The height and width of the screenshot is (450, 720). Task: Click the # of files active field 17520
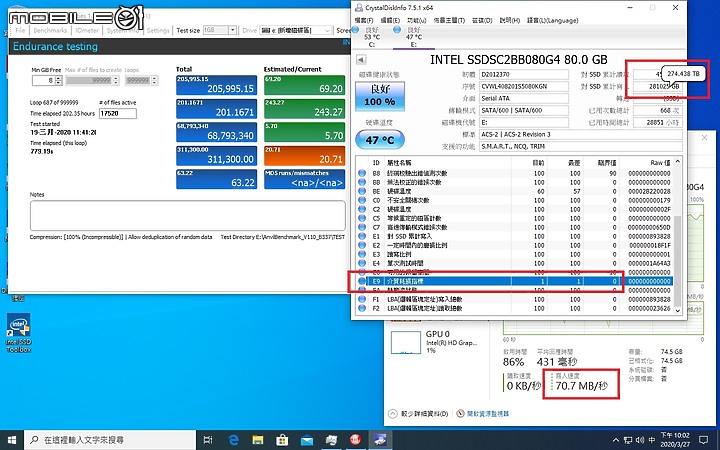pos(118,113)
